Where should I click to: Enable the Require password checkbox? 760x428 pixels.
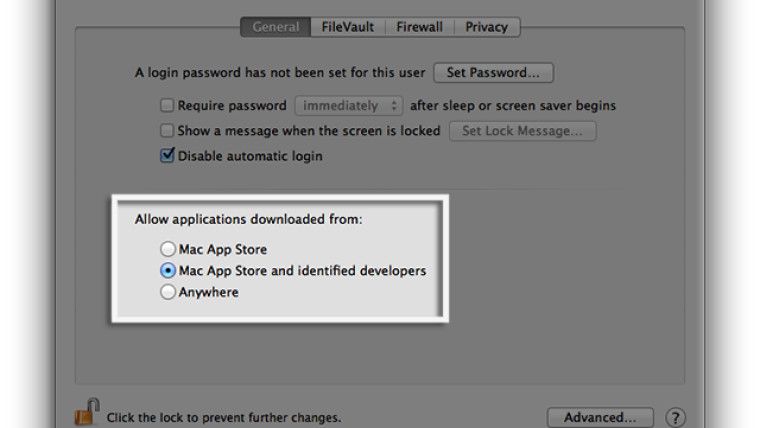pos(168,105)
